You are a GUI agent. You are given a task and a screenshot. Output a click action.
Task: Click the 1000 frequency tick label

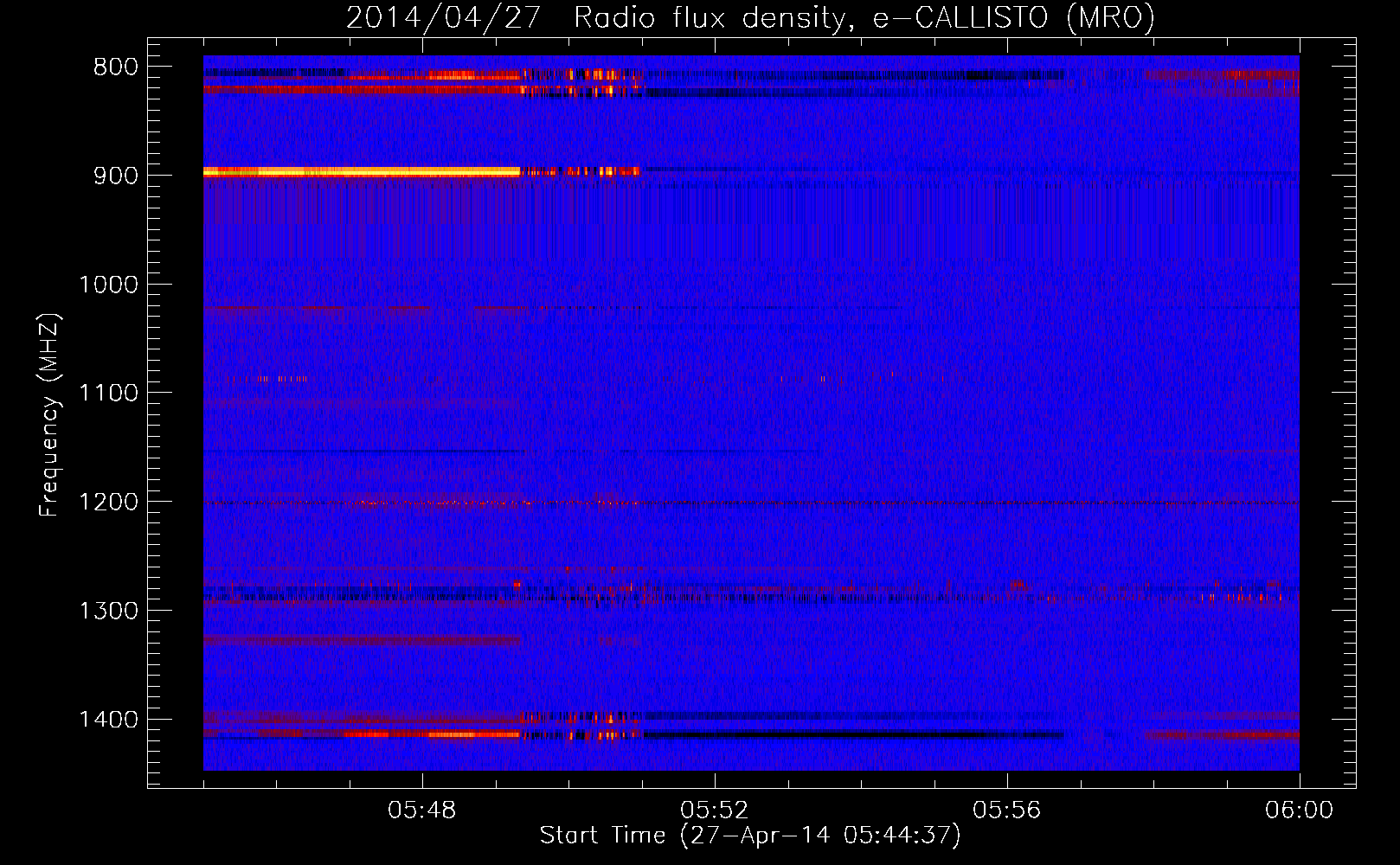[x=108, y=285]
